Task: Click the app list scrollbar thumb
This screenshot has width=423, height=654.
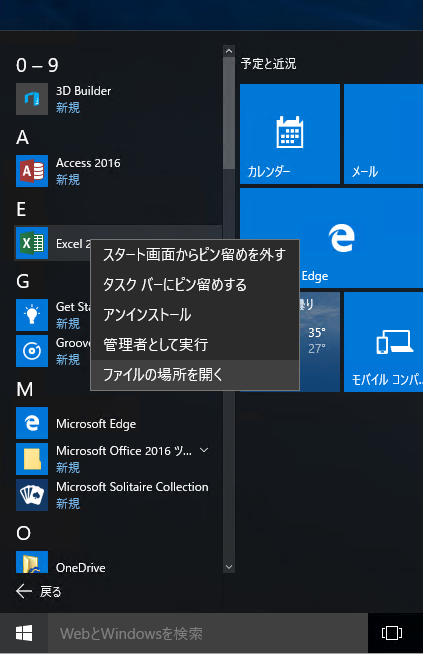Action: click(x=229, y=113)
